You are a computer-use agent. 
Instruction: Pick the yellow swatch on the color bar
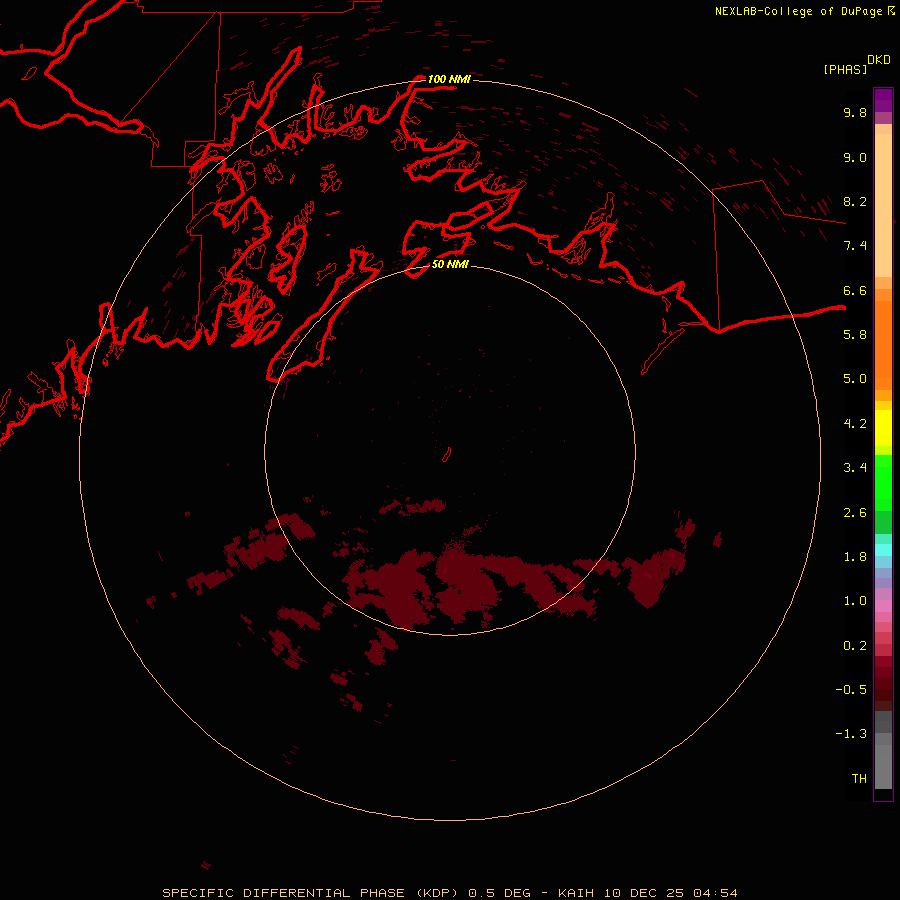click(883, 428)
